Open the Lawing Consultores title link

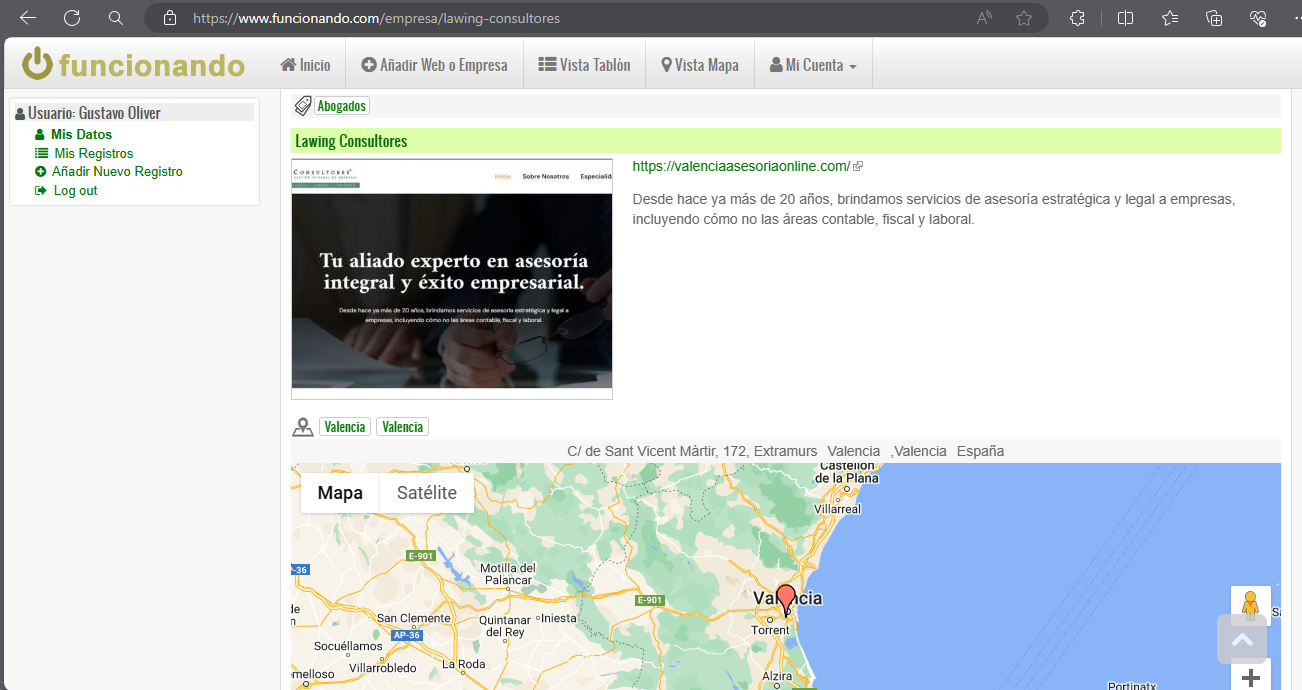pos(351,141)
